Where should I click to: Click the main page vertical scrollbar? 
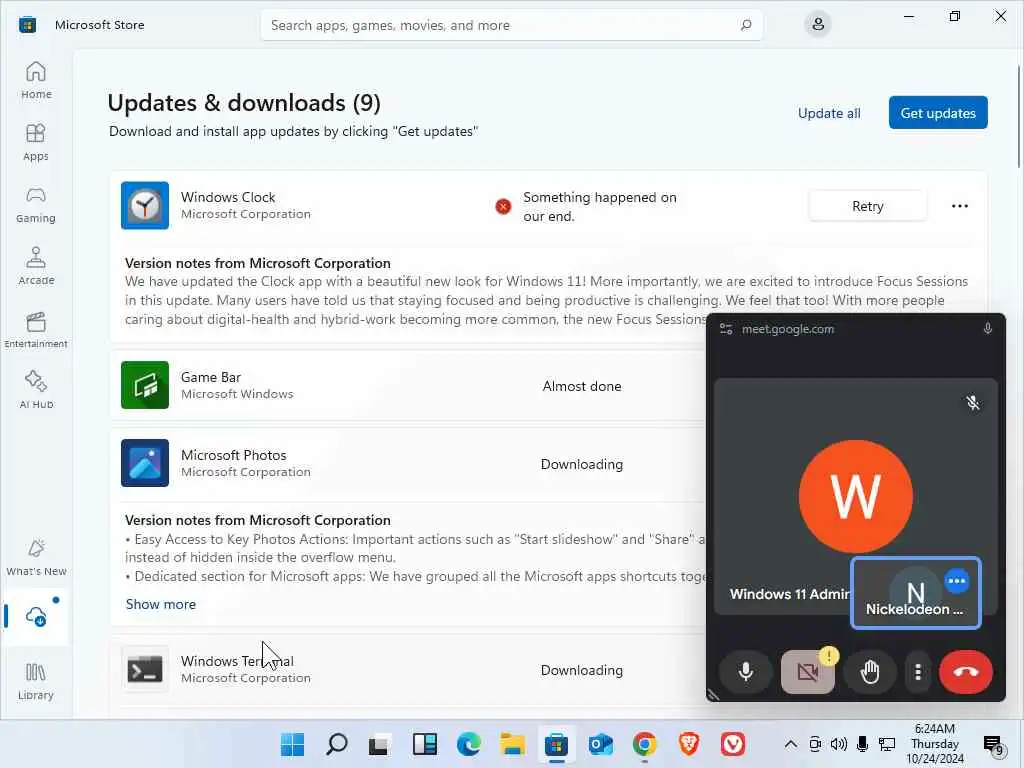tap(1019, 118)
